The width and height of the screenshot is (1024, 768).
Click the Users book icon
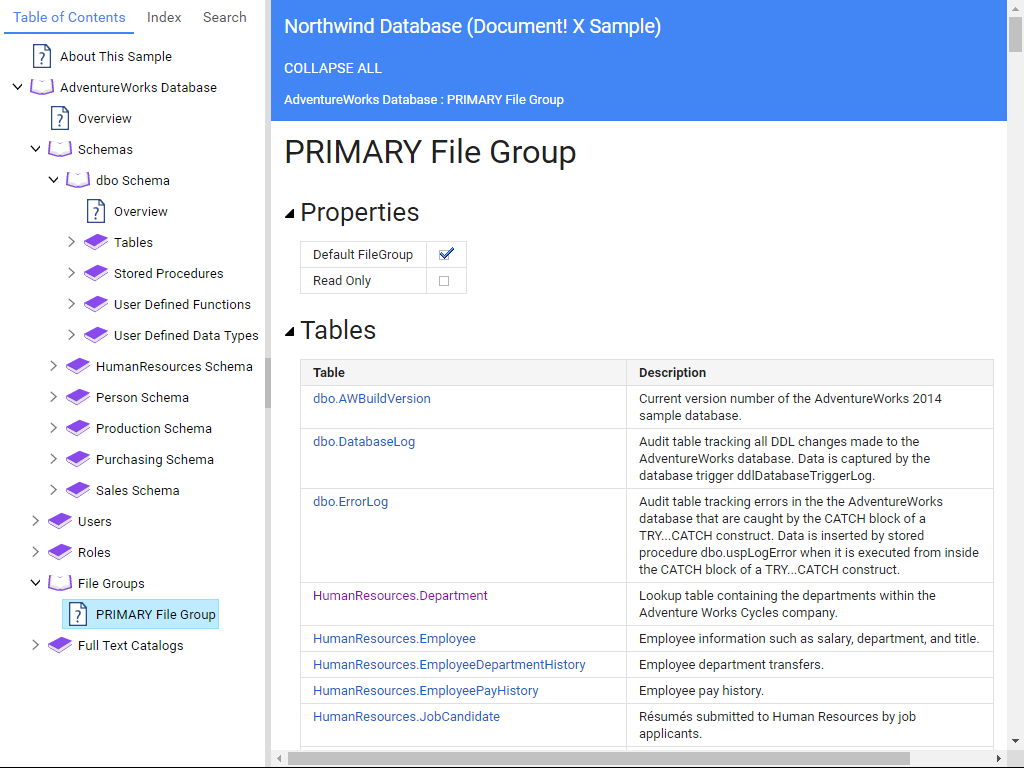click(60, 521)
